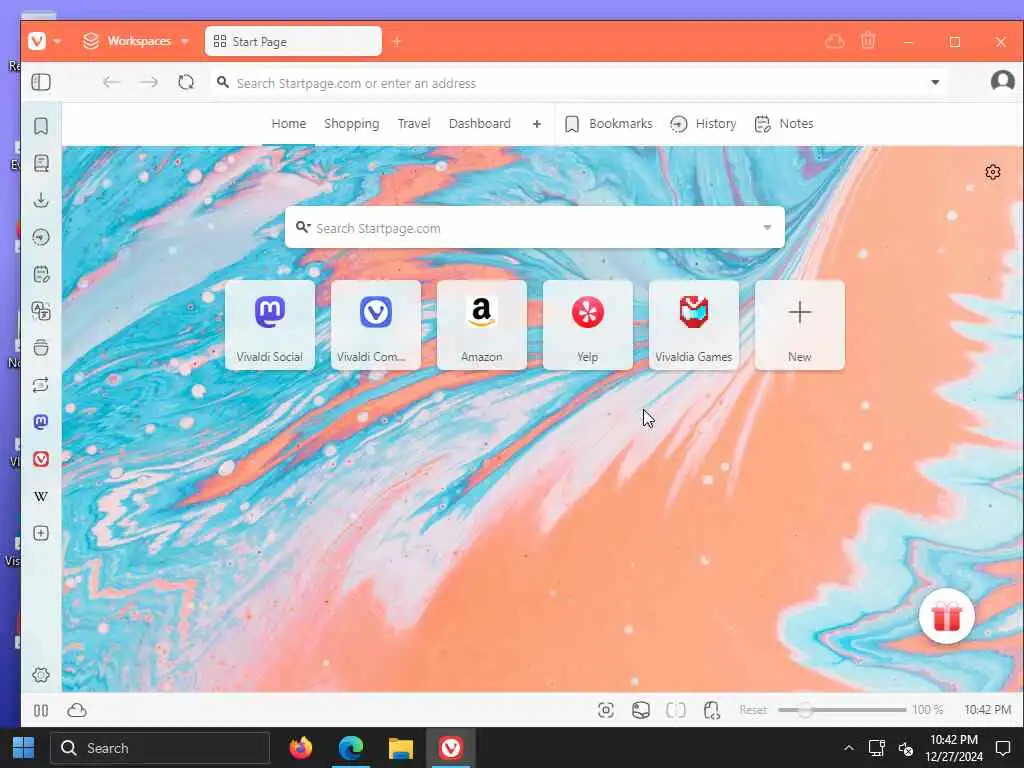Open Windows panel in sidebar

tap(41, 347)
